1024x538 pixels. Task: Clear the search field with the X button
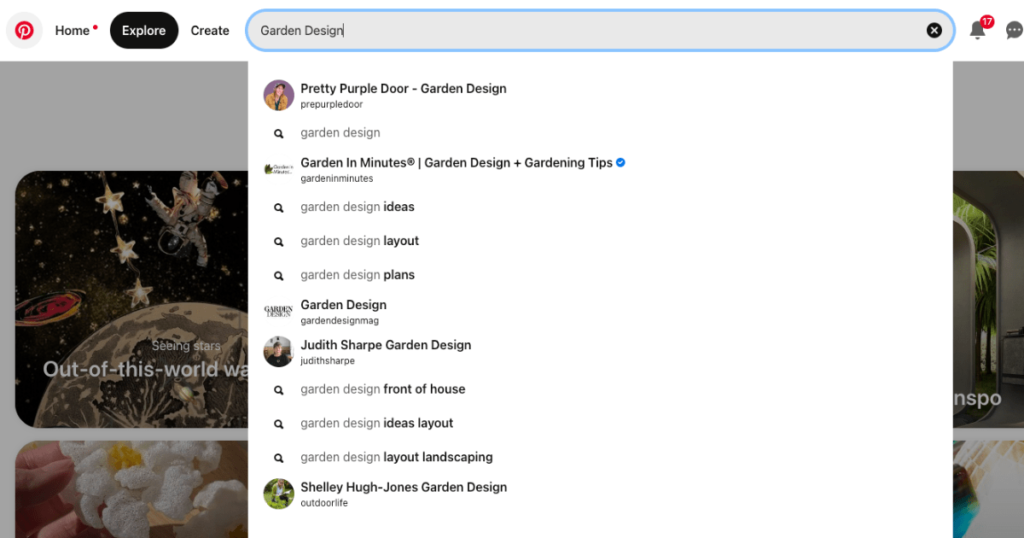934,30
